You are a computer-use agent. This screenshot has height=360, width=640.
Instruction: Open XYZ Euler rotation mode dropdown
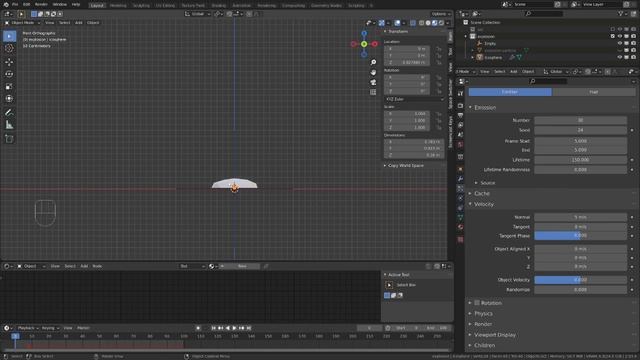click(414, 99)
